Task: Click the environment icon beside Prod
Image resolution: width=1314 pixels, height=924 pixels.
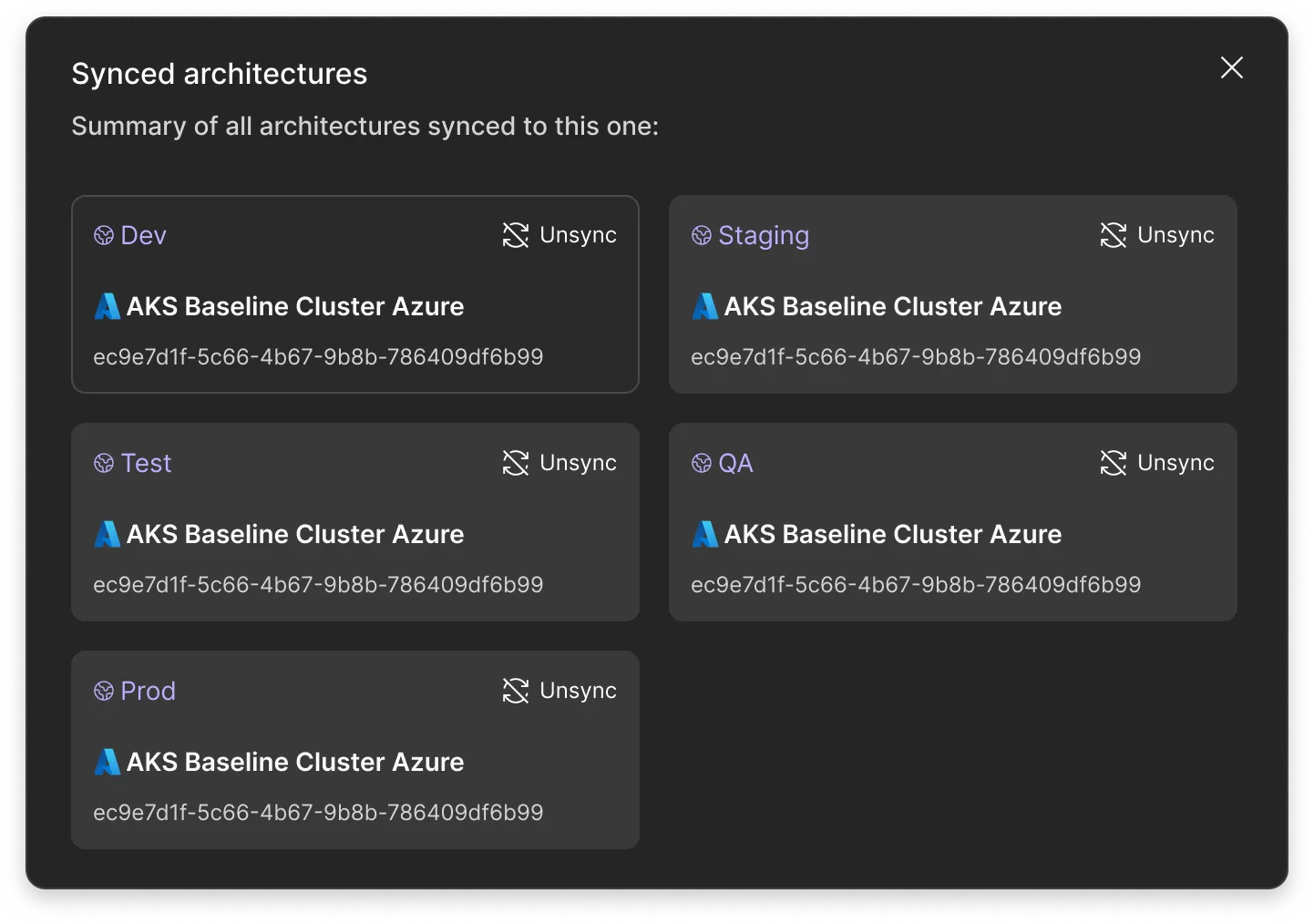Action: [104, 692]
